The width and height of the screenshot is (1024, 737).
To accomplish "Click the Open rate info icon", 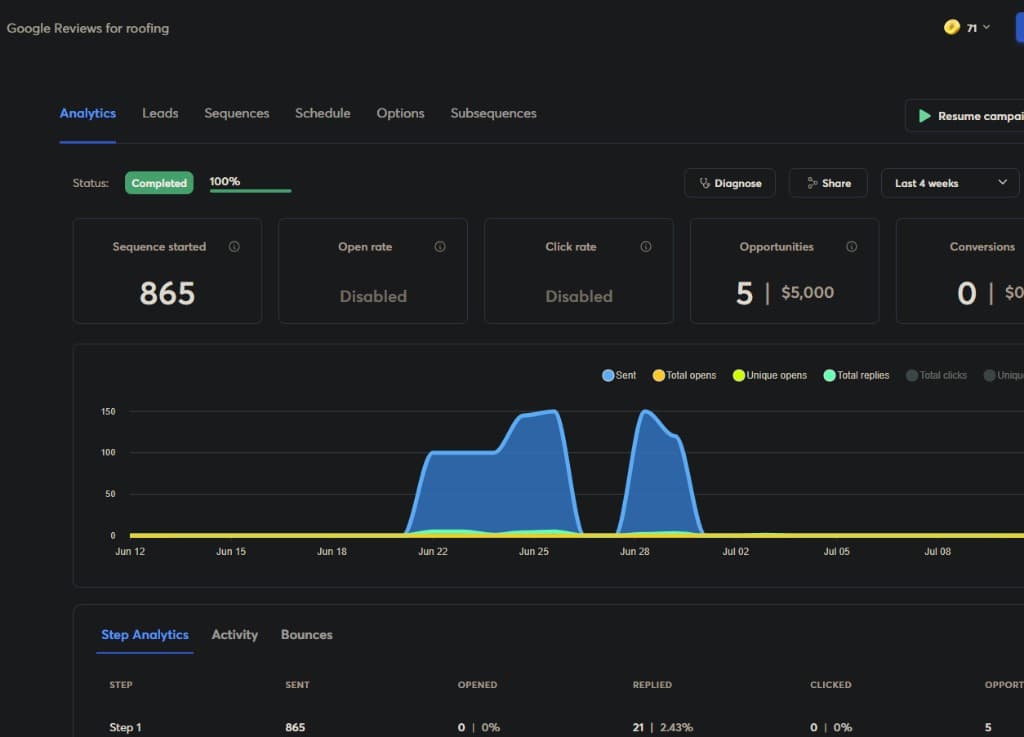I will click(440, 247).
